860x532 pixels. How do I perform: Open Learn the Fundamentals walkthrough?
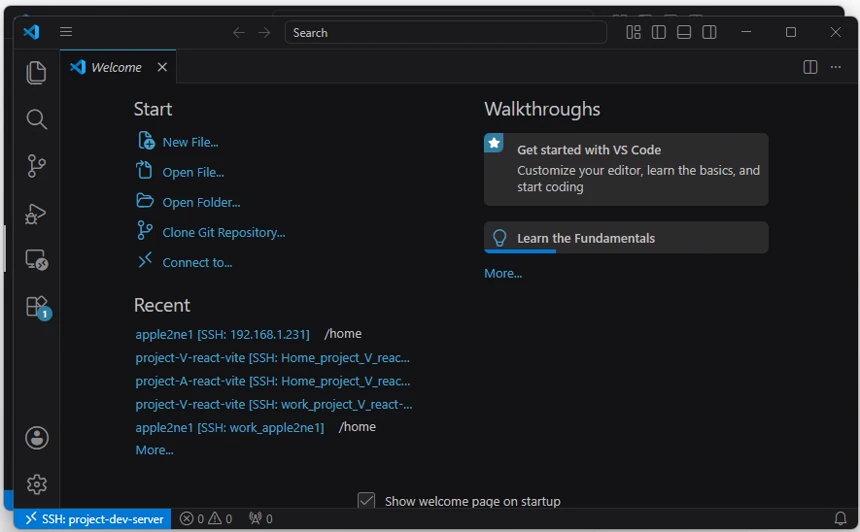[626, 237]
